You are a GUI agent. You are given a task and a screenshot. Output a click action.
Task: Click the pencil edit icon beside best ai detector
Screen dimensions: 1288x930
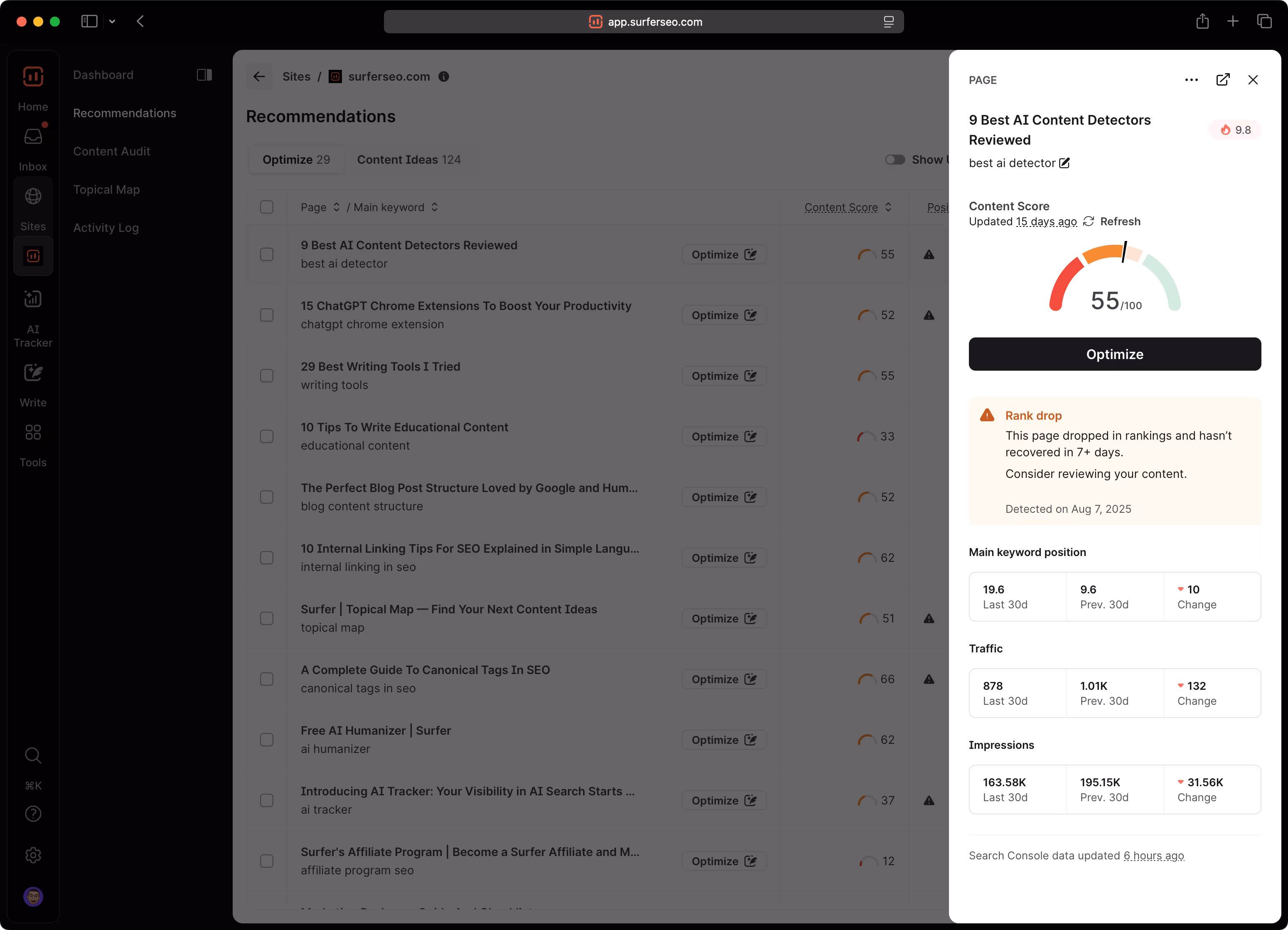tap(1065, 163)
